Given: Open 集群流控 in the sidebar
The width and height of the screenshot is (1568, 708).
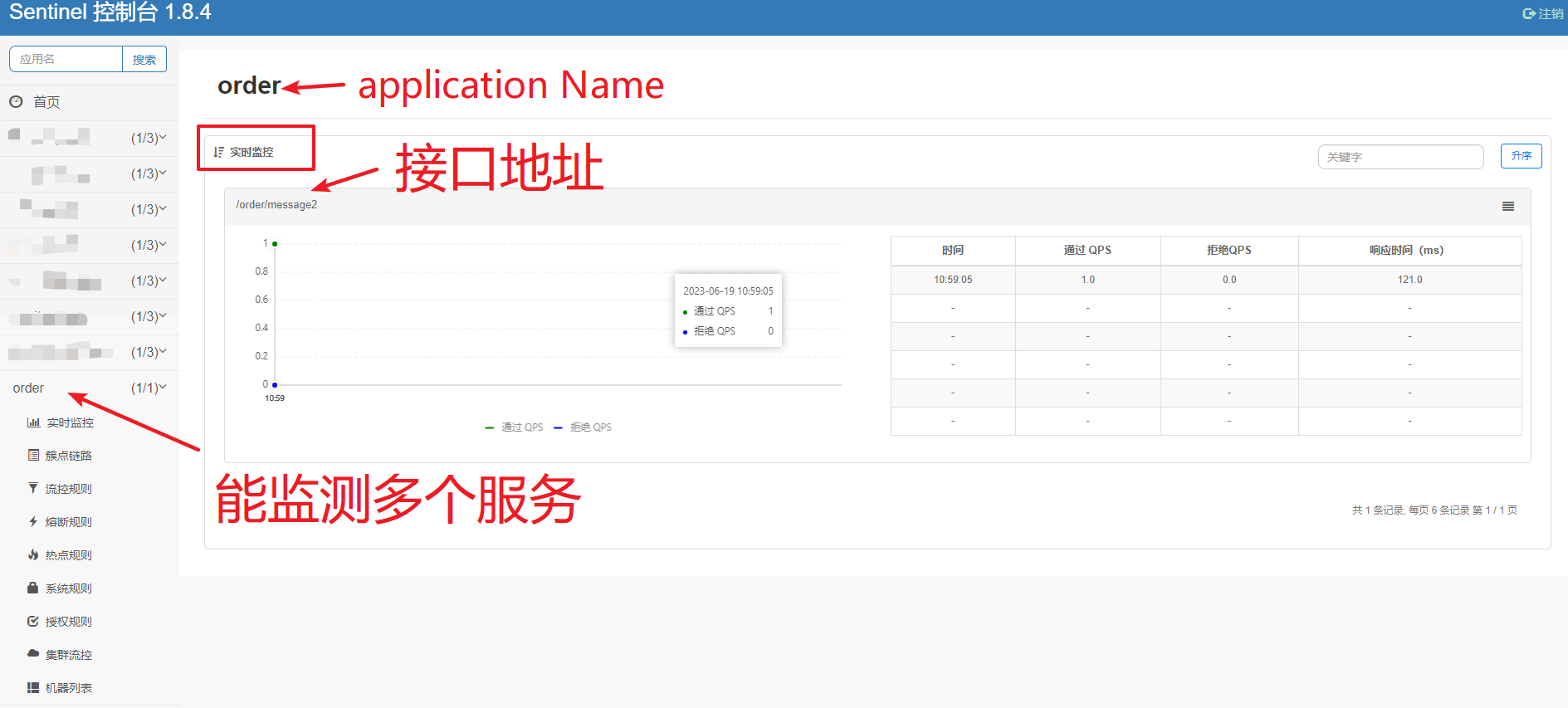Looking at the screenshot, I should (68, 655).
